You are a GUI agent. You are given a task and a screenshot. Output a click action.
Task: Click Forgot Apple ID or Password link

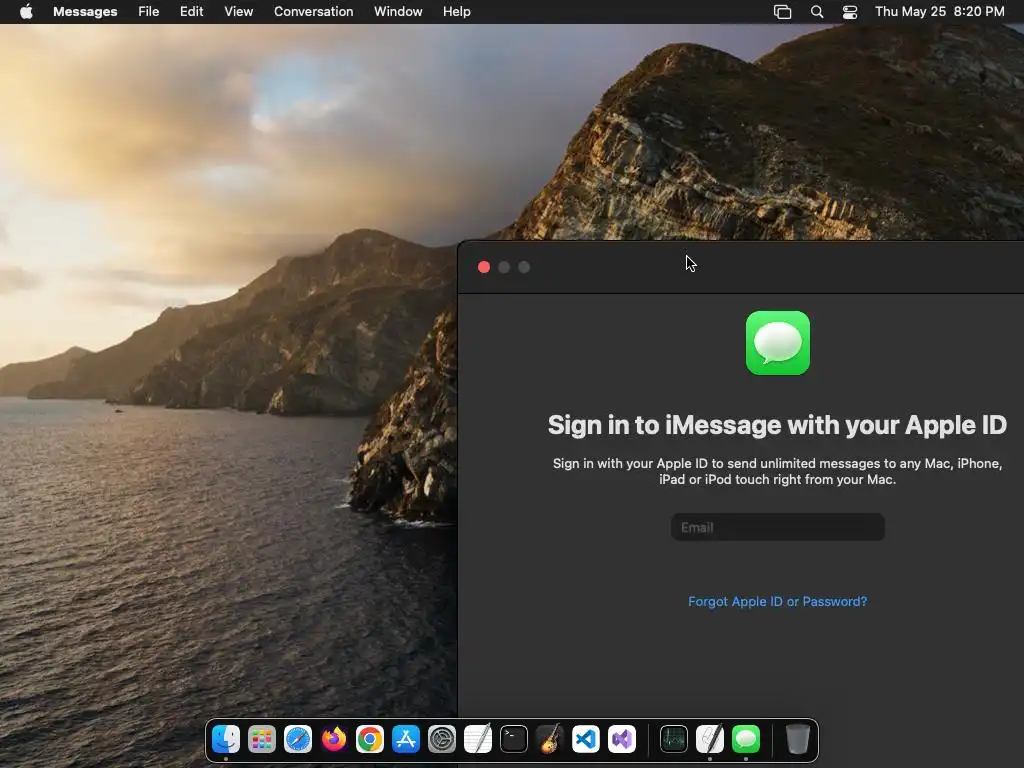click(x=777, y=601)
